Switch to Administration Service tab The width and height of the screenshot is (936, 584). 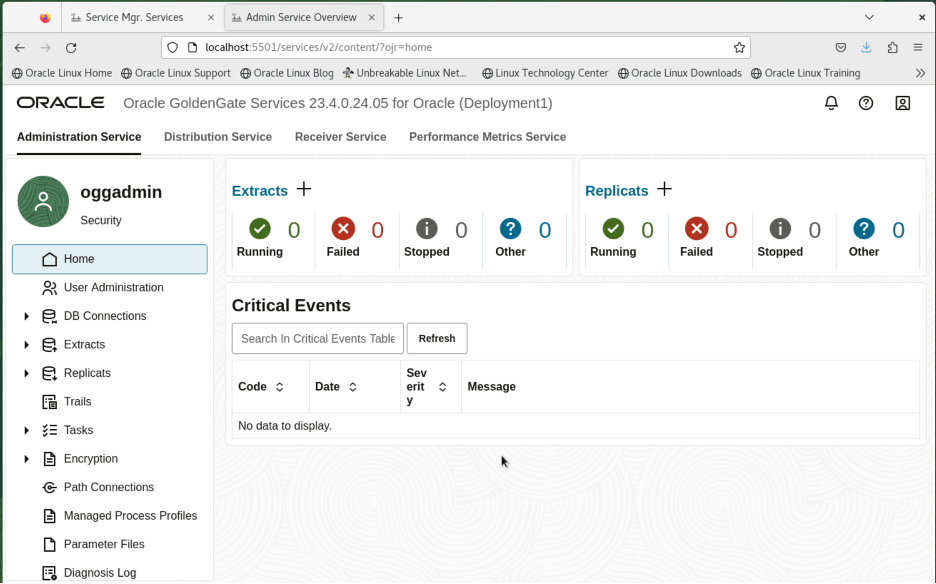tap(79, 137)
